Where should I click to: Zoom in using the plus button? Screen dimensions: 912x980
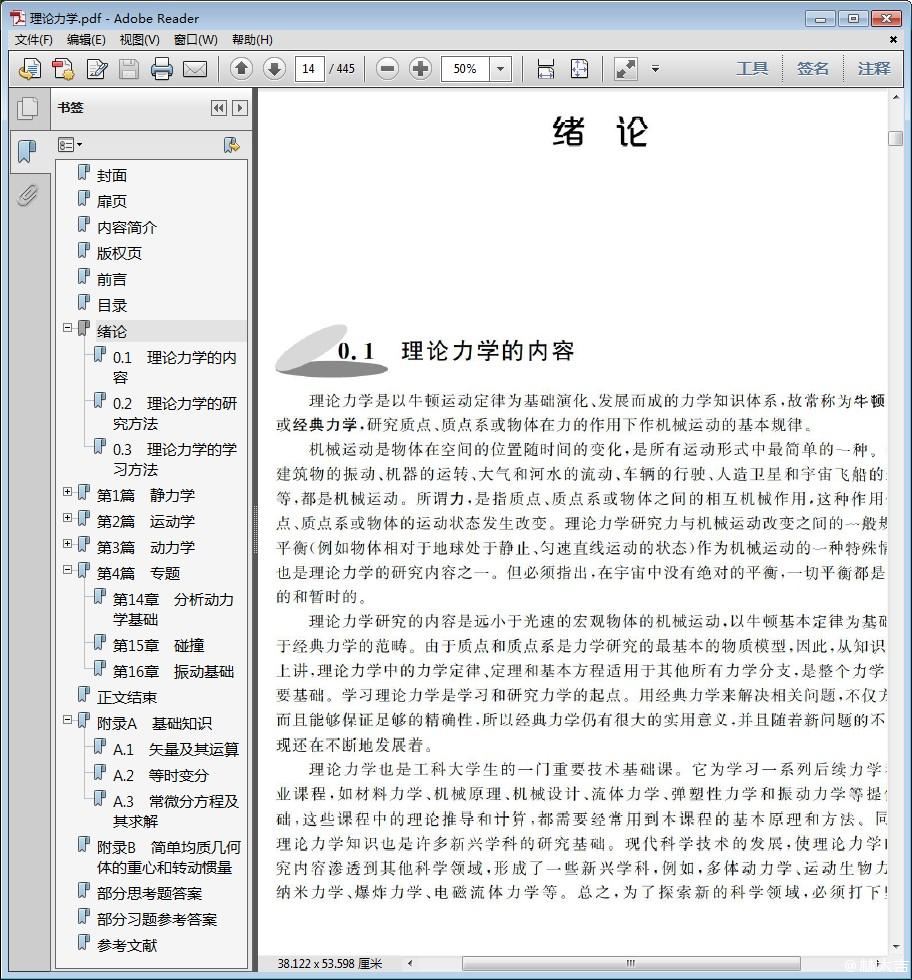coord(421,69)
